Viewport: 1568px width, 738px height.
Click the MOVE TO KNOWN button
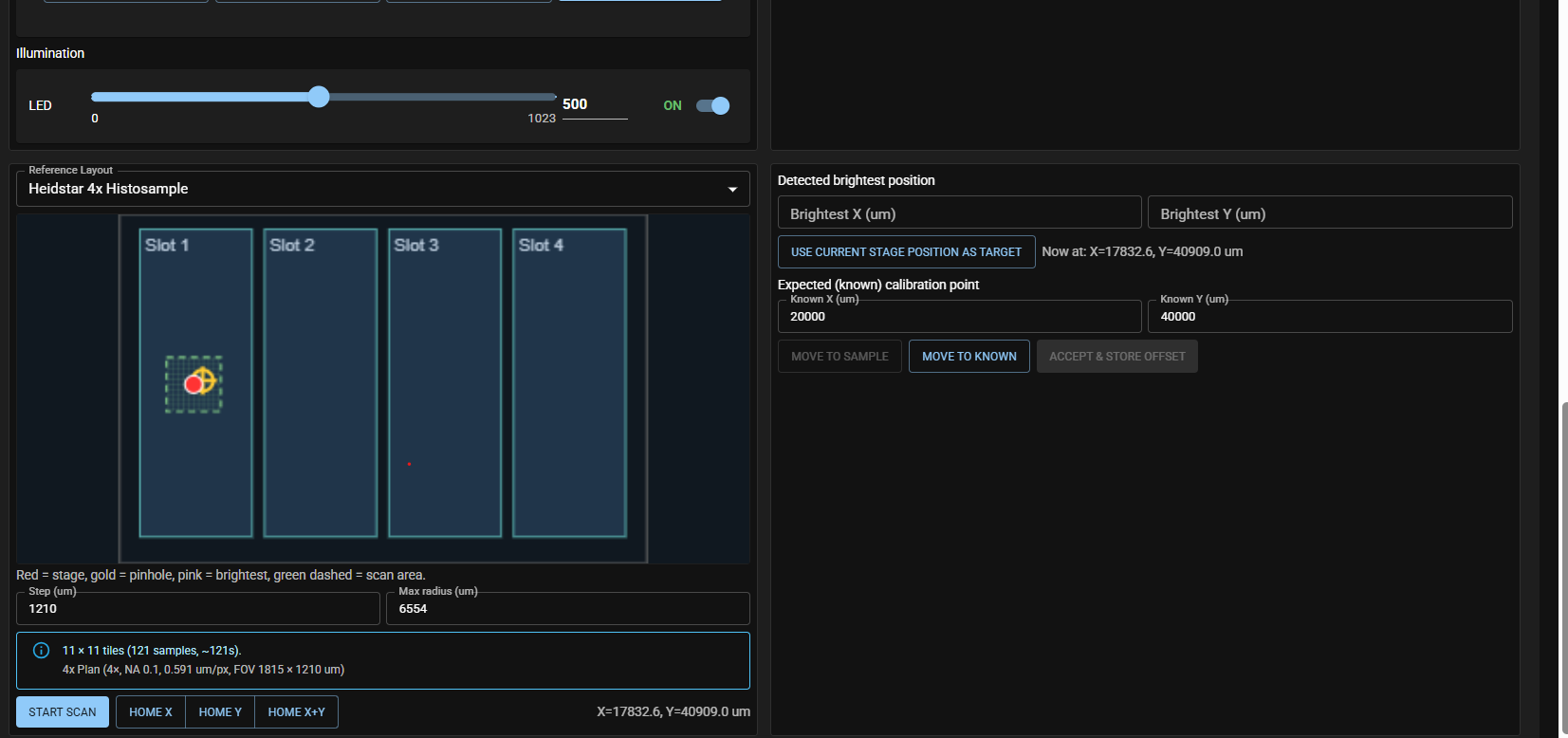[x=969, y=357]
